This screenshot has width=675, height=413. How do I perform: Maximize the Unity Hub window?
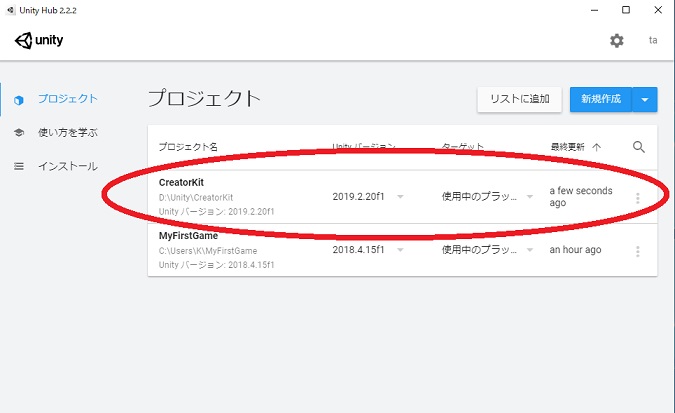(626, 10)
